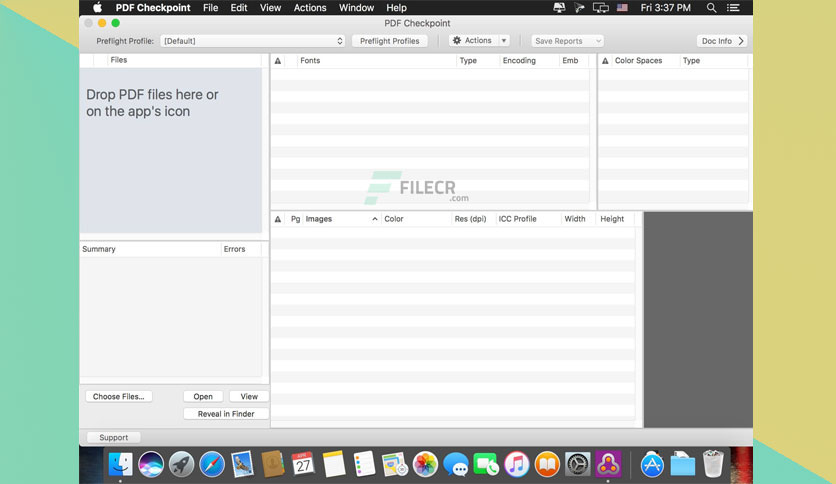Open Spotlight search in menu bar

(x=711, y=7)
